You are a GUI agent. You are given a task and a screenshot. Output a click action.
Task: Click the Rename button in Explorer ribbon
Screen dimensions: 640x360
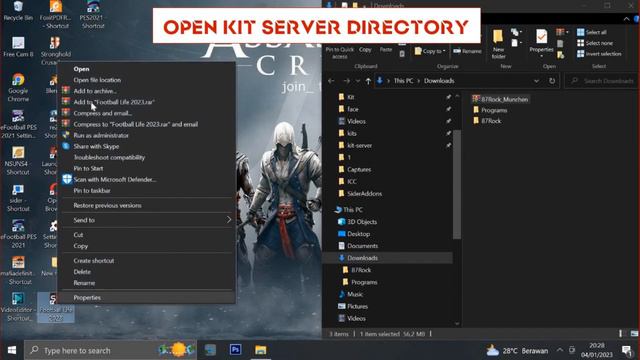[x=467, y=51]
